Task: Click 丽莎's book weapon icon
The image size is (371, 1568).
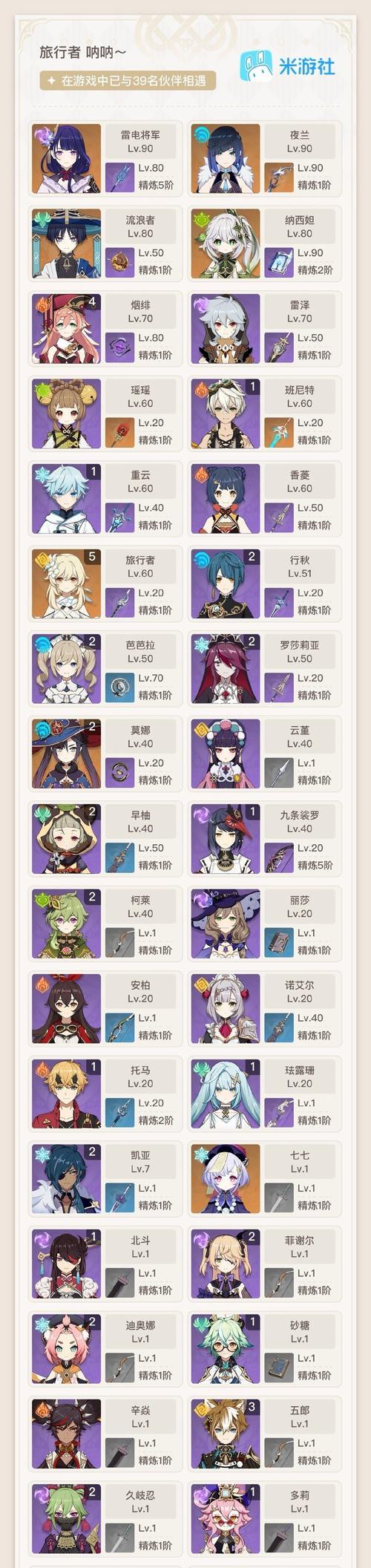Action: pos(279,941)
